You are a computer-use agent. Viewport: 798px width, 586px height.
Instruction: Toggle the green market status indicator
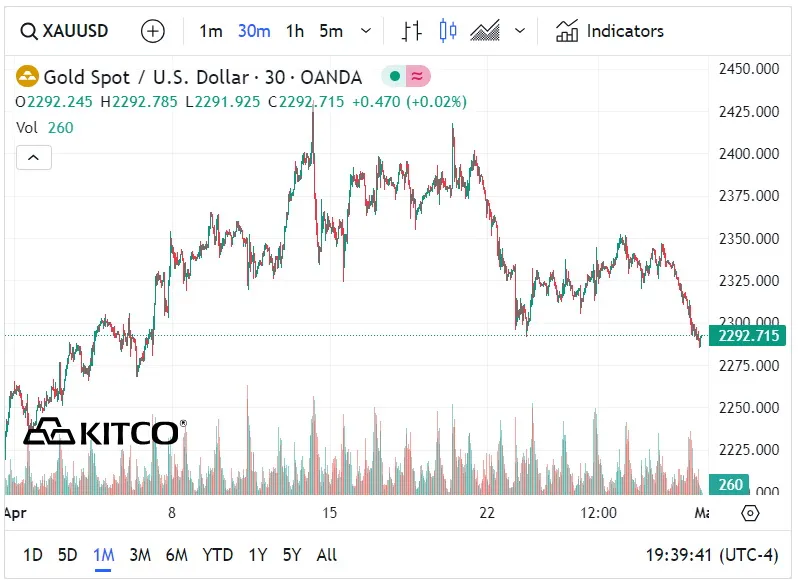(x=395, y=77)
